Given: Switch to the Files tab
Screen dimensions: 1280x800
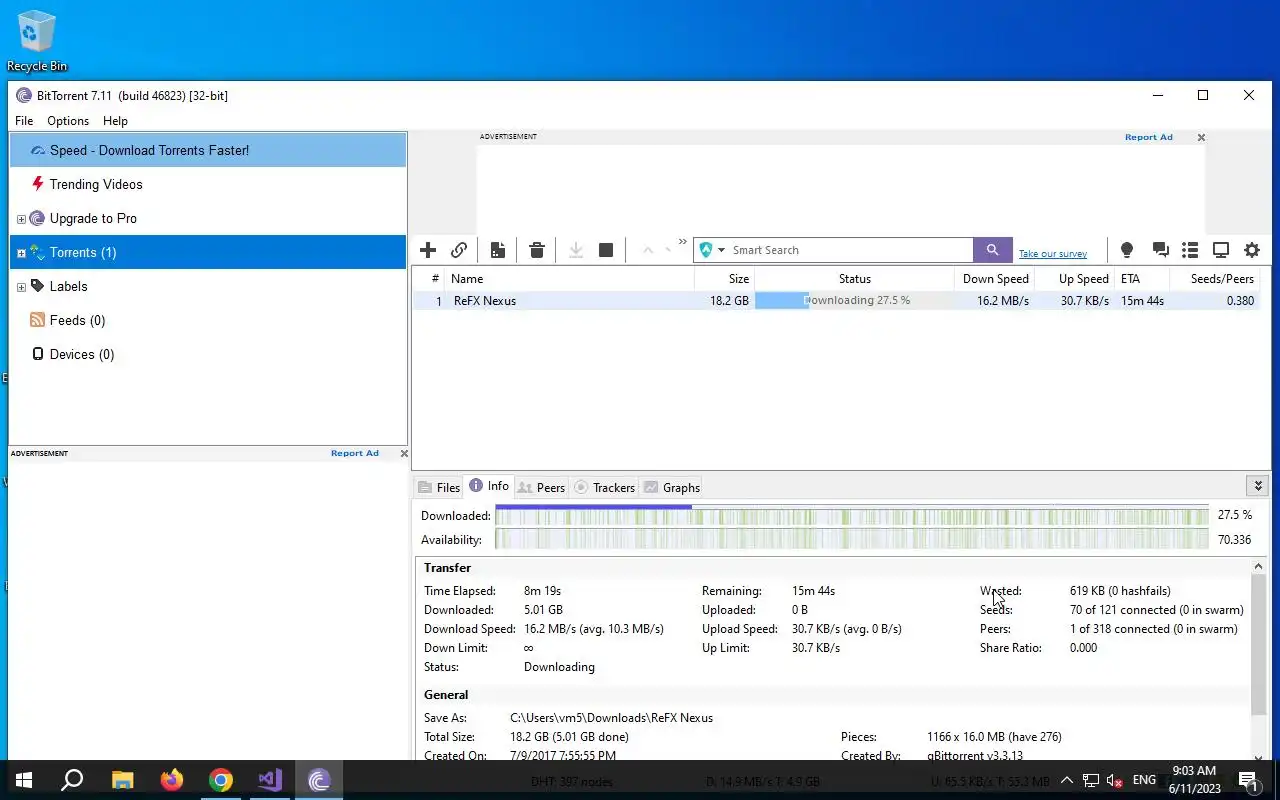Looking at the screenshot, I should [x=439, y=487].
